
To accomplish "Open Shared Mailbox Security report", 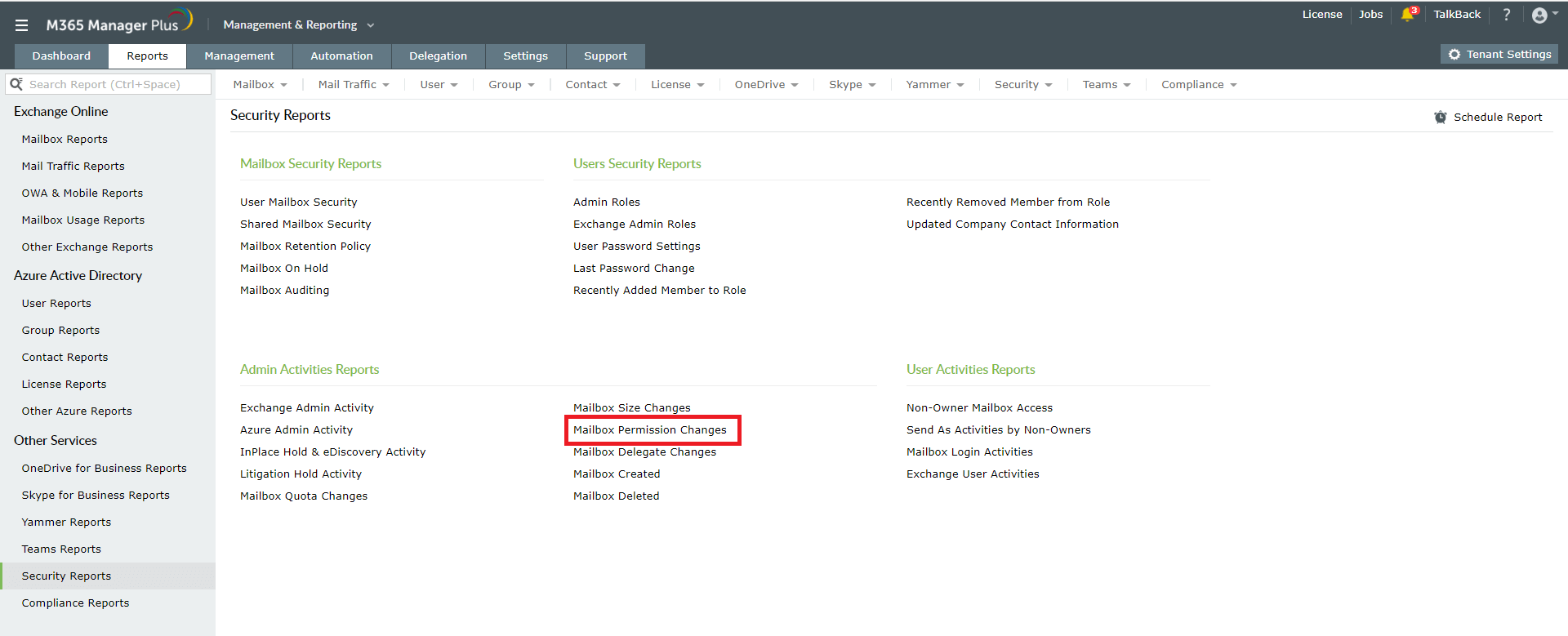I will click(305, 225).
